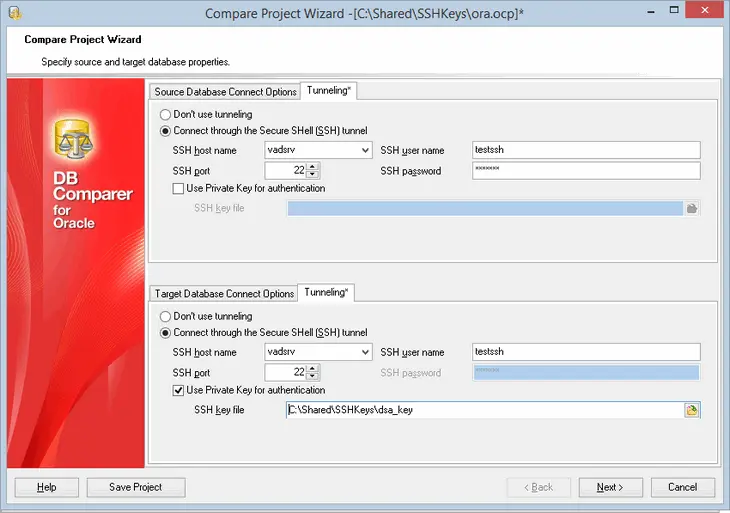Image resolution: width=730 pixels, height=513 pixels.
Task: Increase source SSH port with up arrow
Action: pos(313,167)
